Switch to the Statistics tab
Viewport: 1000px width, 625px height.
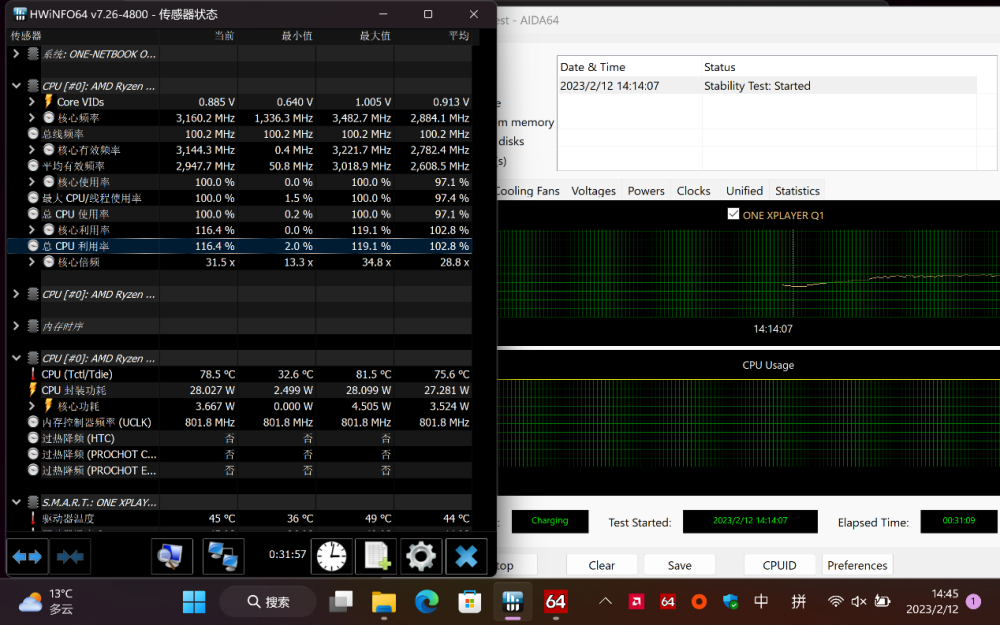pyautogui.click(x=797, y=191)
